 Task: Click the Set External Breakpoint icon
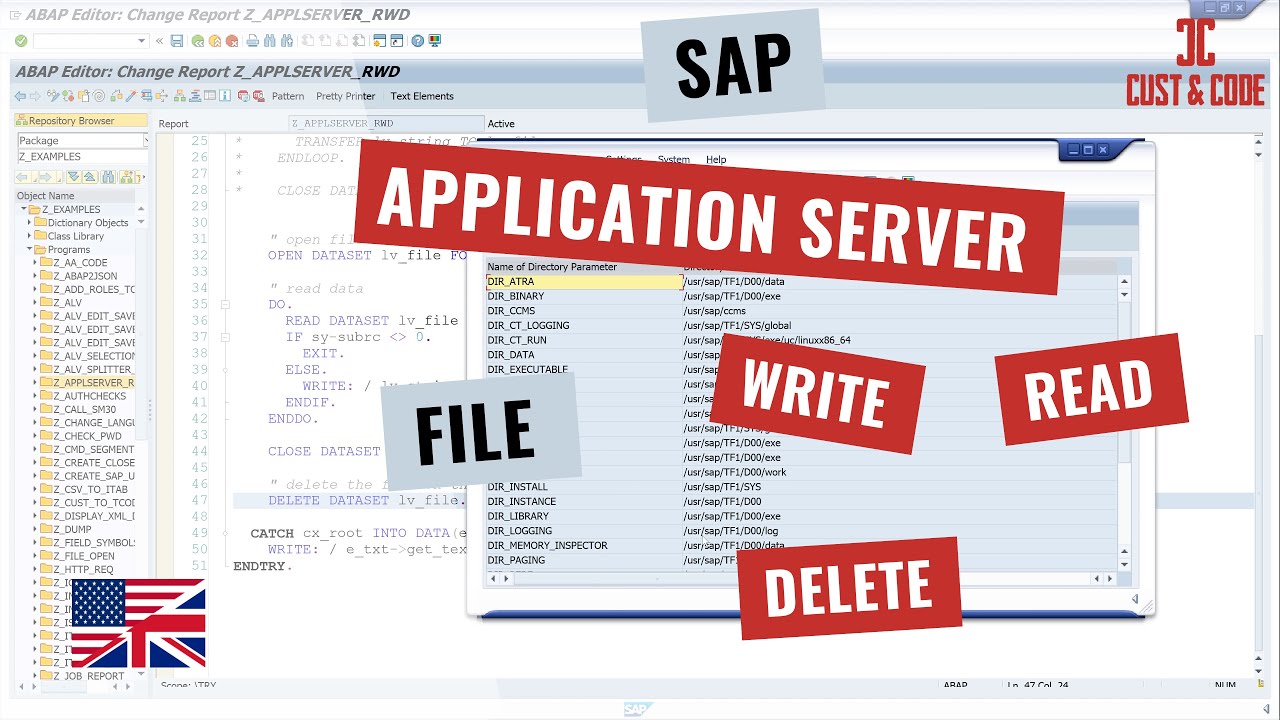click(x=258, y=96)
